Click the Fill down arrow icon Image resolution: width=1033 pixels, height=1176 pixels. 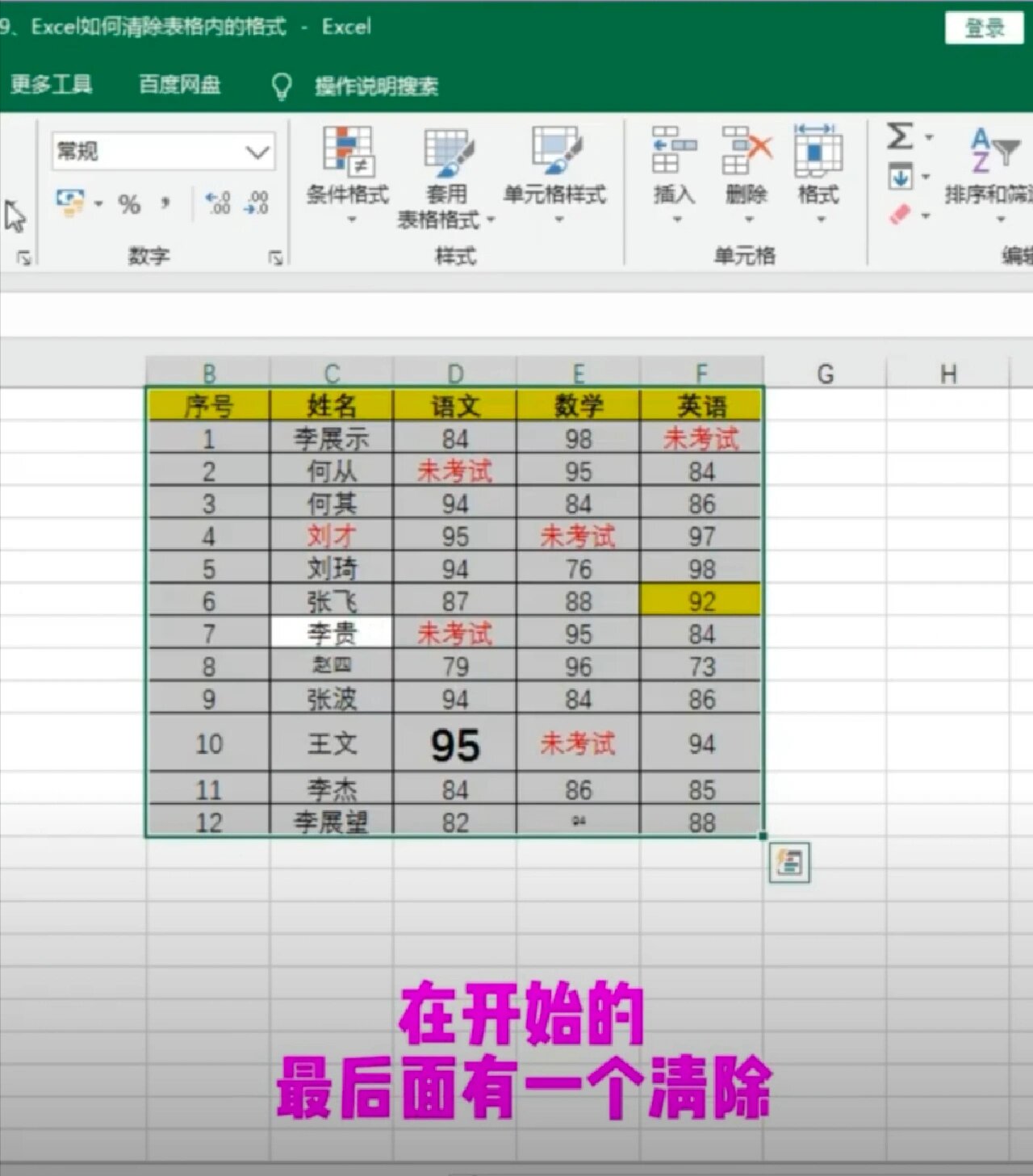pos(900,176)
